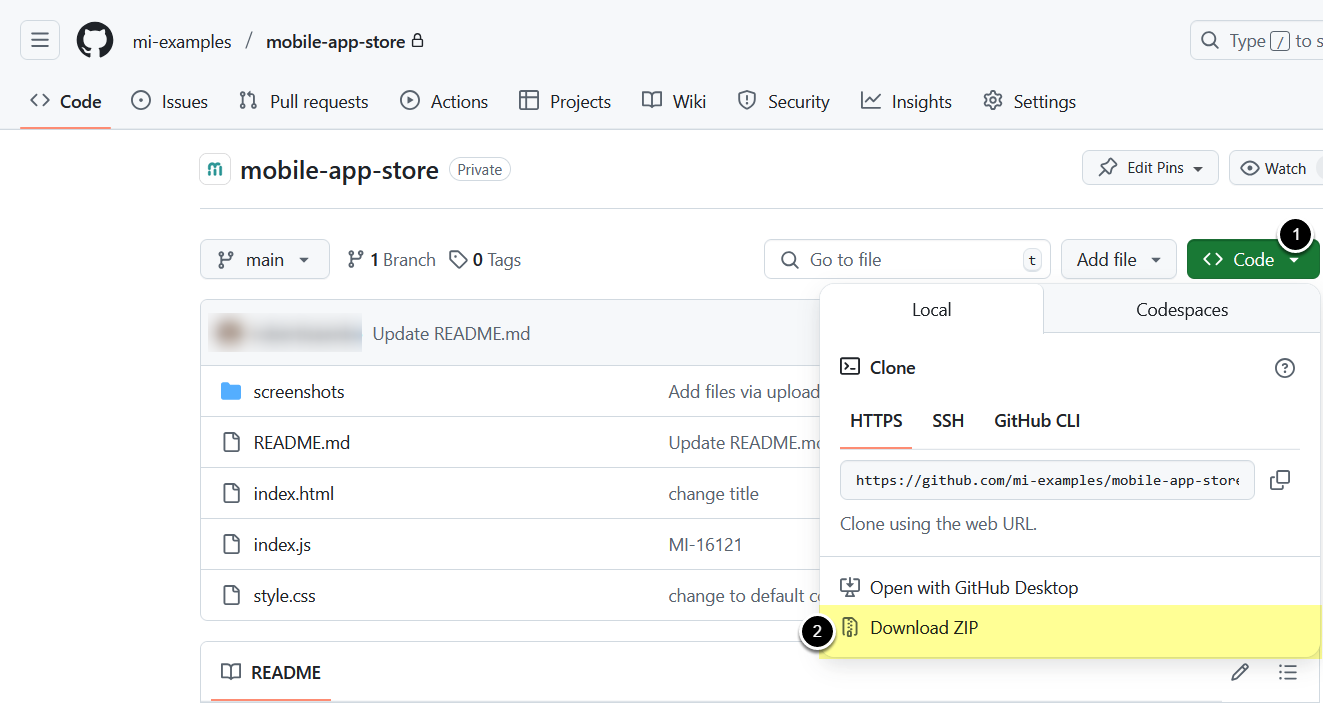1323x703 pixels.
Task: Open the hamburger navigation menu
Action: (40, 41)
